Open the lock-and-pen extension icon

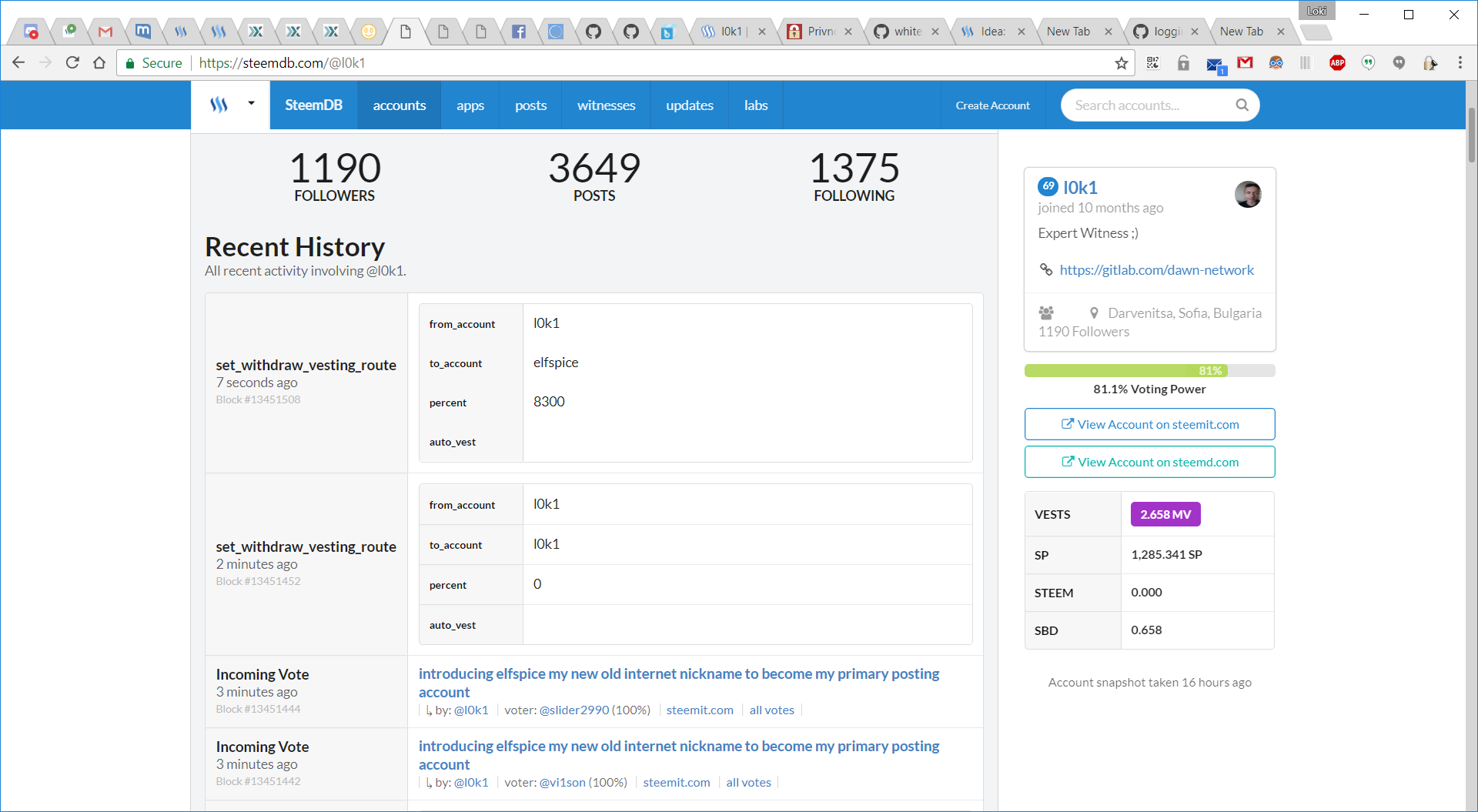tap(1430, 63)
